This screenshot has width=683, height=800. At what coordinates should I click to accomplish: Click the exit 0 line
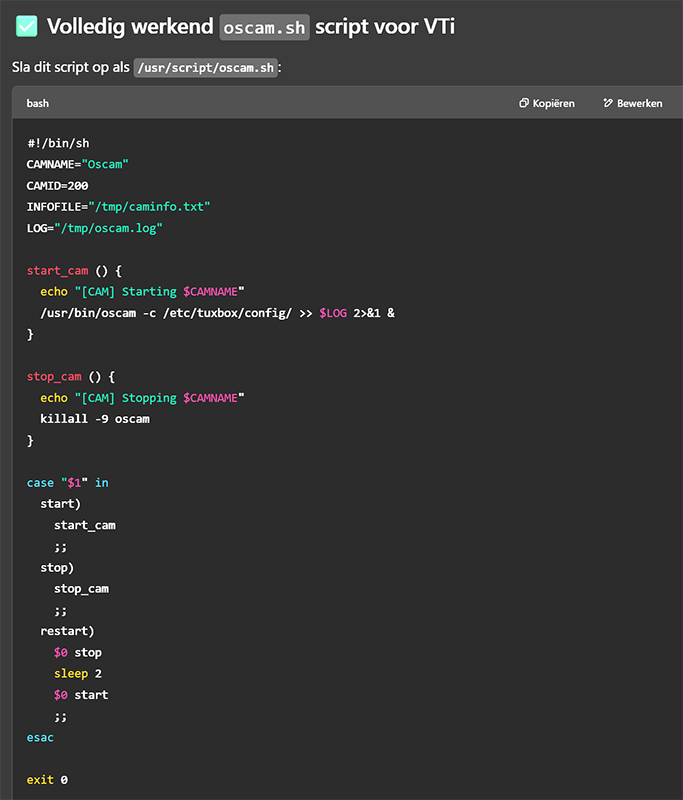click(47, 779)
